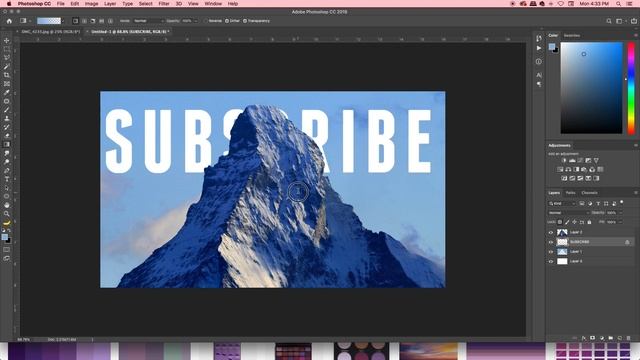The height and width of the screenshot is (360, 640).
Task: Click the foreground color in Color panel
Action: coord(551,47)
